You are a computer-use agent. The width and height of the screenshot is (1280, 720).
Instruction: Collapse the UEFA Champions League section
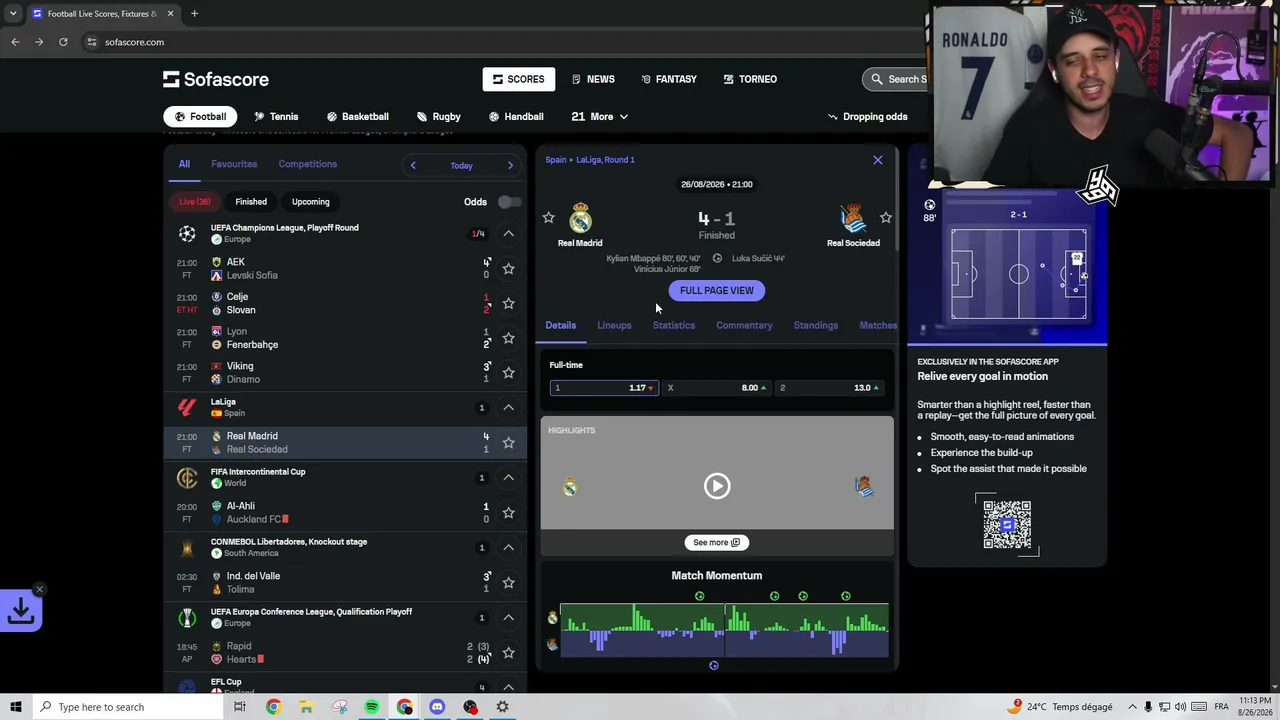pos(508,234)
